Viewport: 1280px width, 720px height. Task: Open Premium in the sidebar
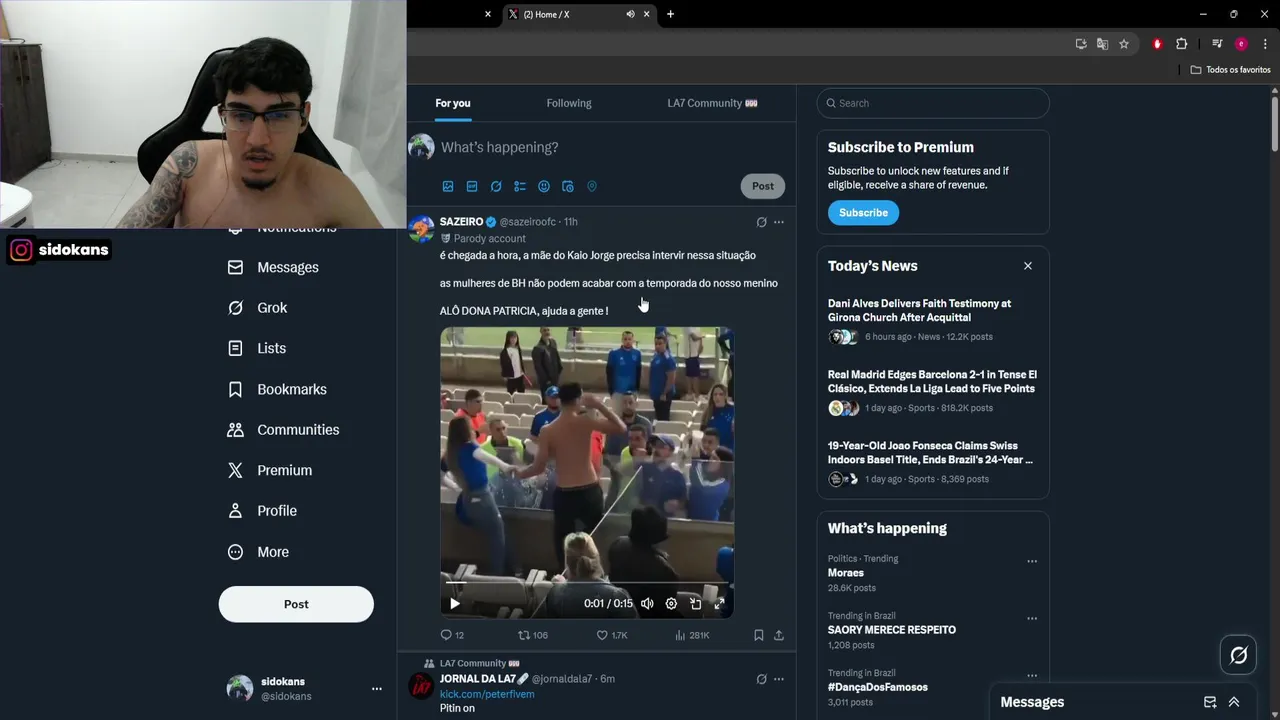coord(270,470)
